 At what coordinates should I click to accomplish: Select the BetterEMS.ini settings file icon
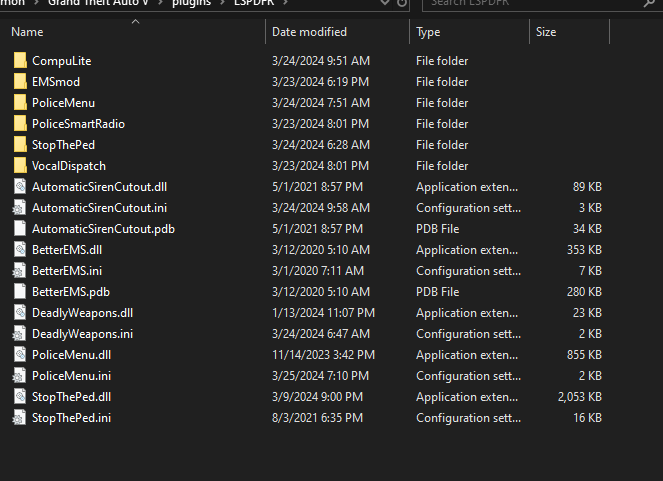[20, 271]
